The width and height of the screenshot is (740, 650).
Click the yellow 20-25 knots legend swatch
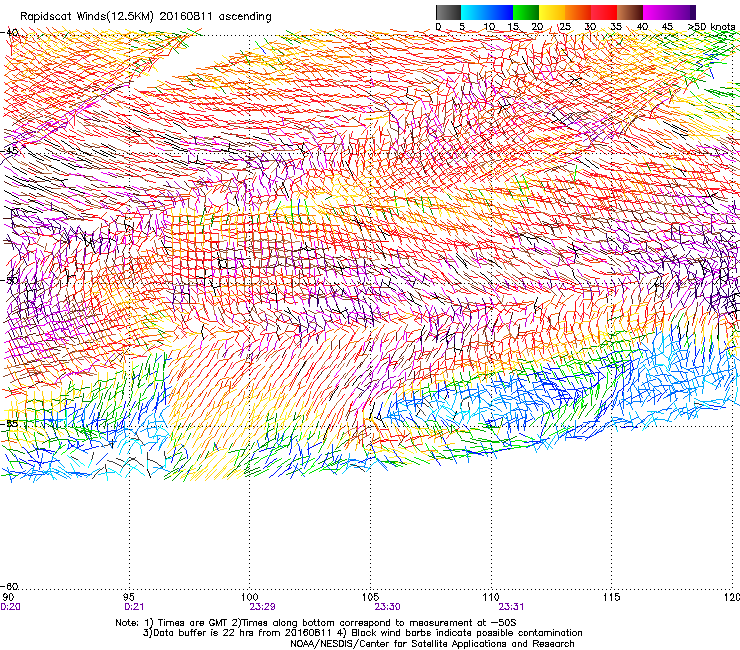tap(552, 12)
